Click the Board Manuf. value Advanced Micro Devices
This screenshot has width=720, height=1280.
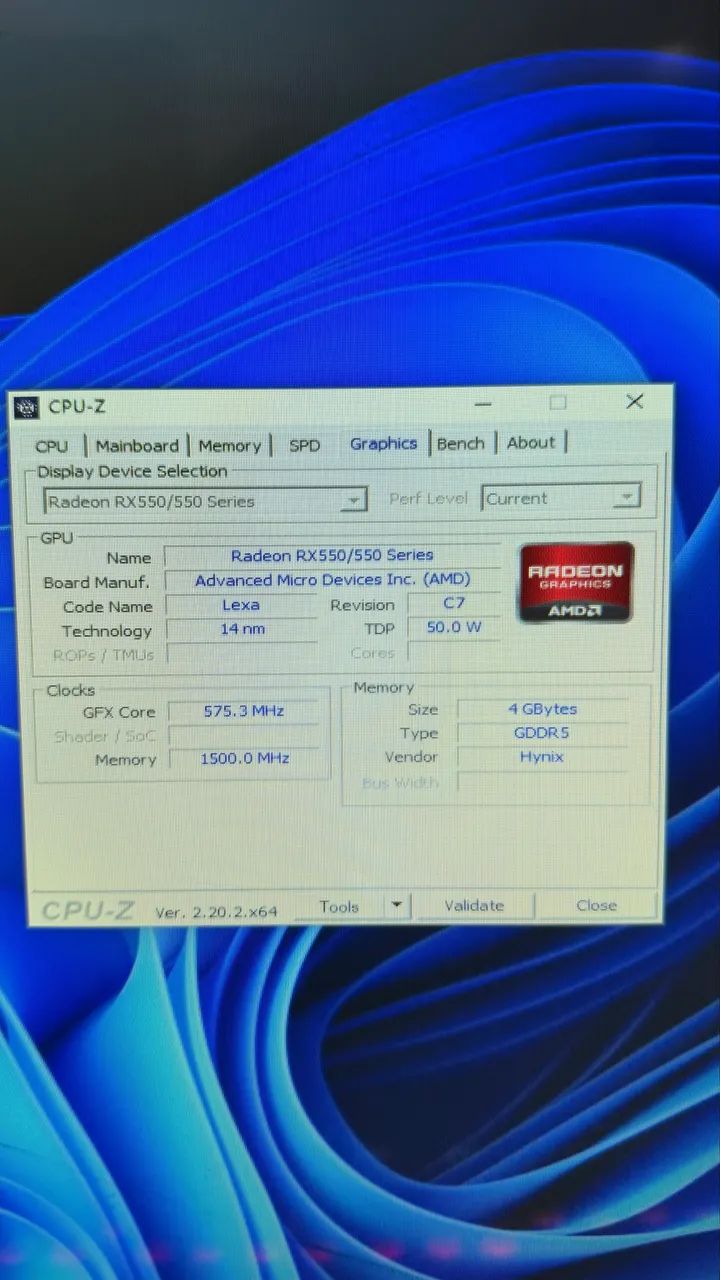[x=332, y=580]
